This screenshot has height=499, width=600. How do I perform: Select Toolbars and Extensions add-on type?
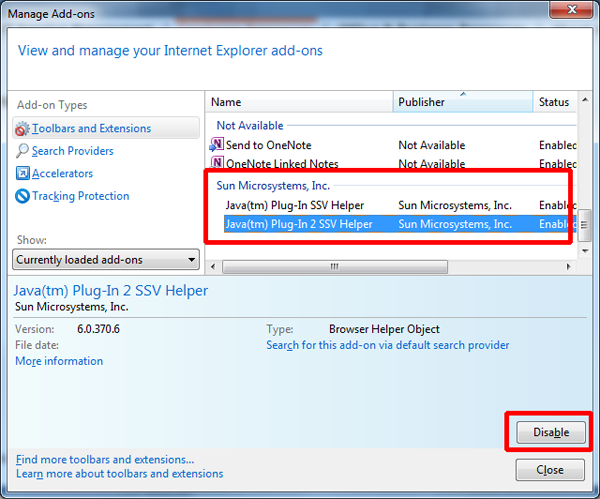point(106,128)
